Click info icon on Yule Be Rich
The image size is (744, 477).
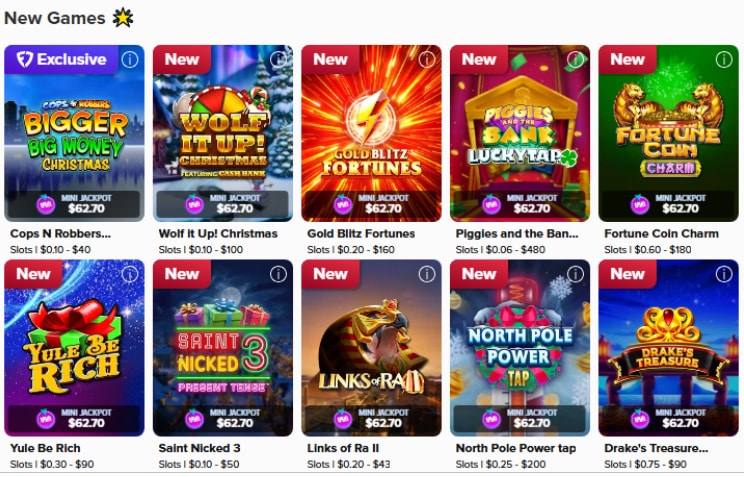(130, 274)
